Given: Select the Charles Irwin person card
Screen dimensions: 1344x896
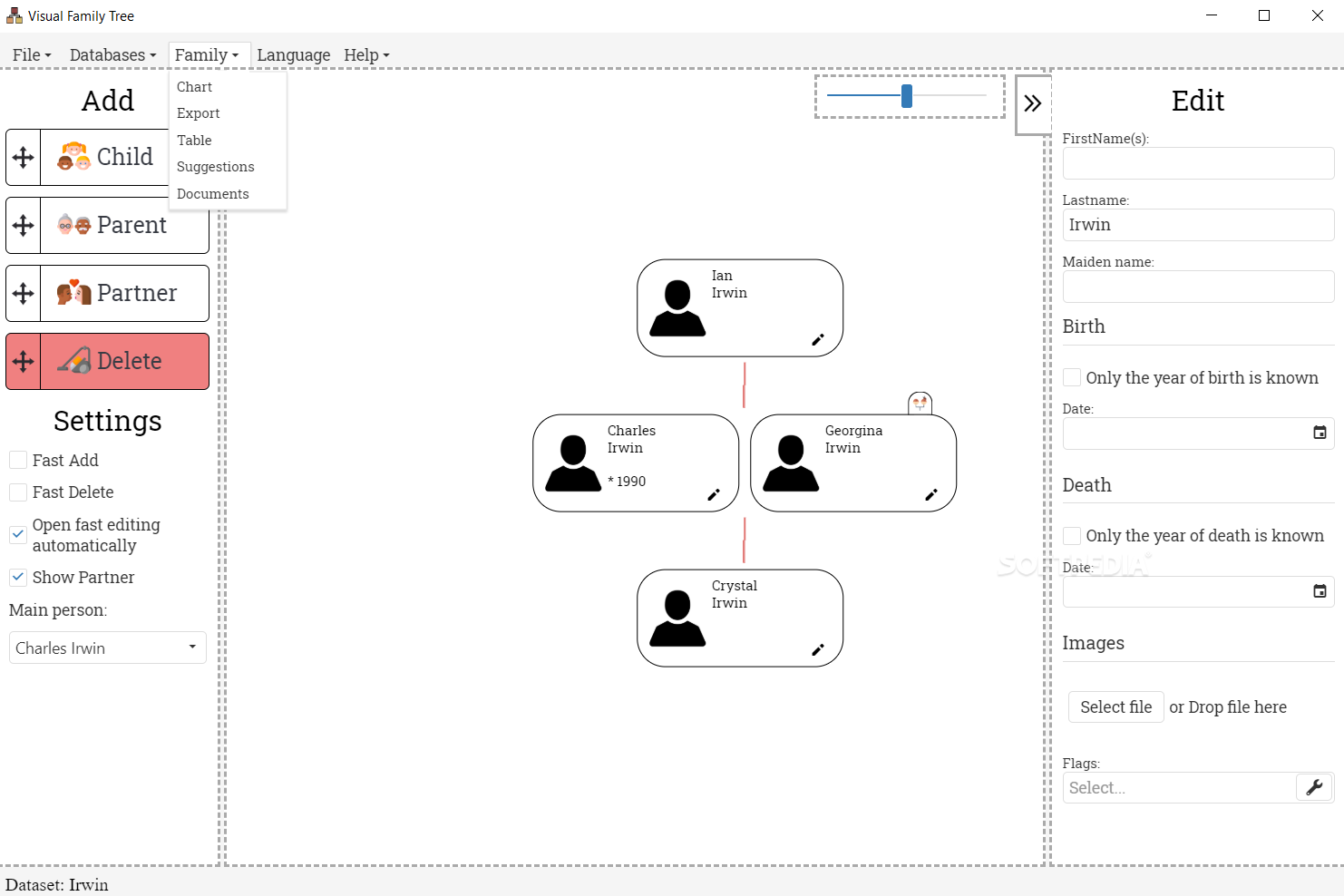Looking at the screenshot, I should pyautogui.click(x=636, y=463).
